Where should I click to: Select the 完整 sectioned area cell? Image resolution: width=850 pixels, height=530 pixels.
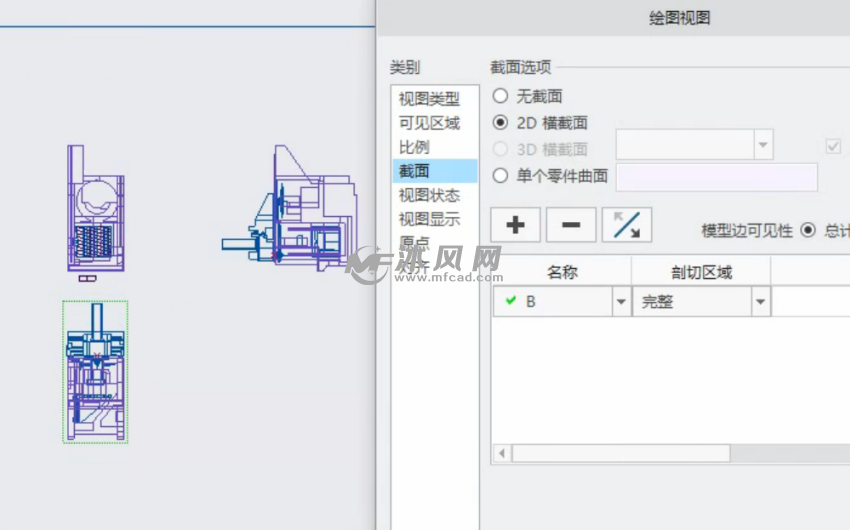(692, 302)
